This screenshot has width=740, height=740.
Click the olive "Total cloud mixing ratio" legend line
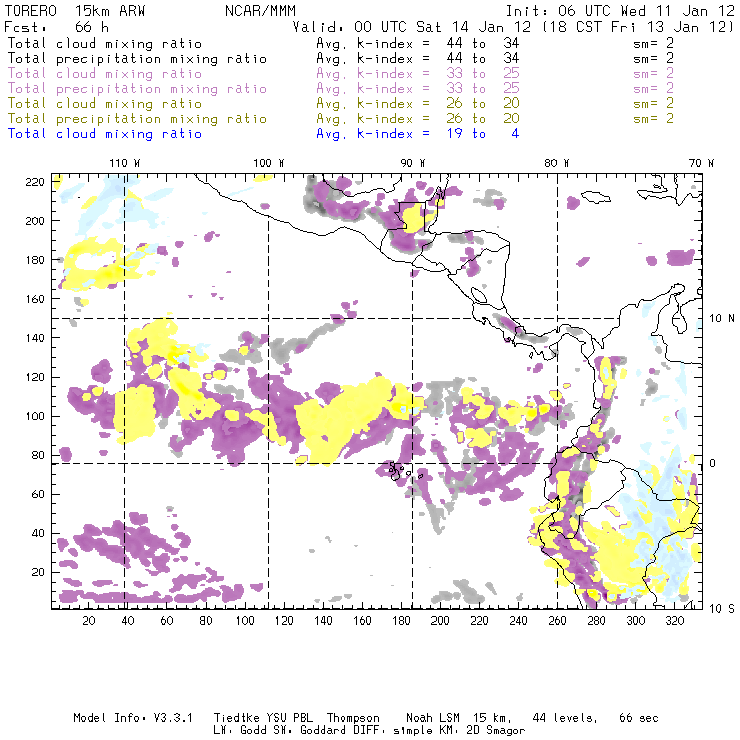[x=105, y=103]
